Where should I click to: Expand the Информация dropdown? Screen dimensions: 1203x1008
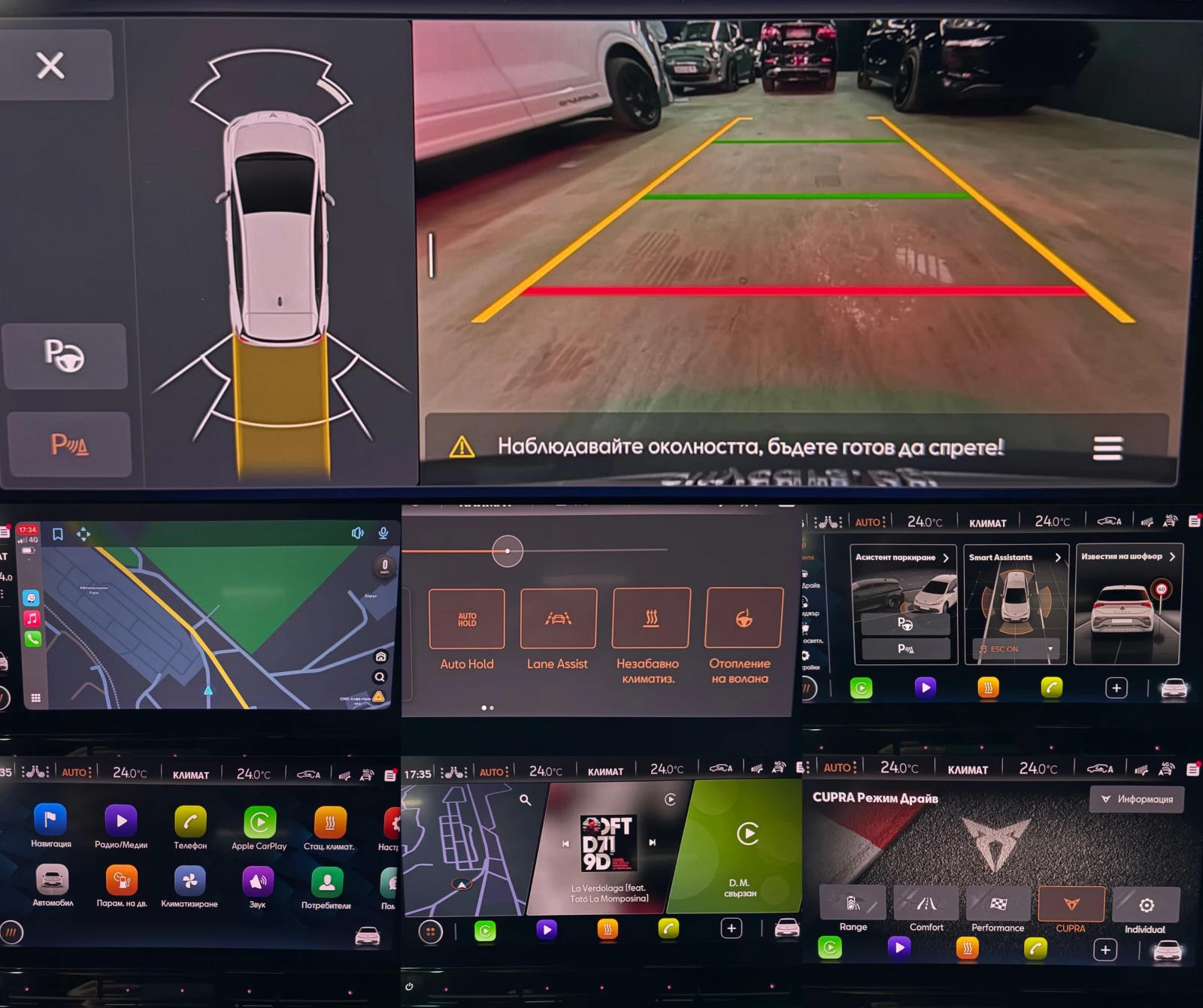(x=1137, y=799)
